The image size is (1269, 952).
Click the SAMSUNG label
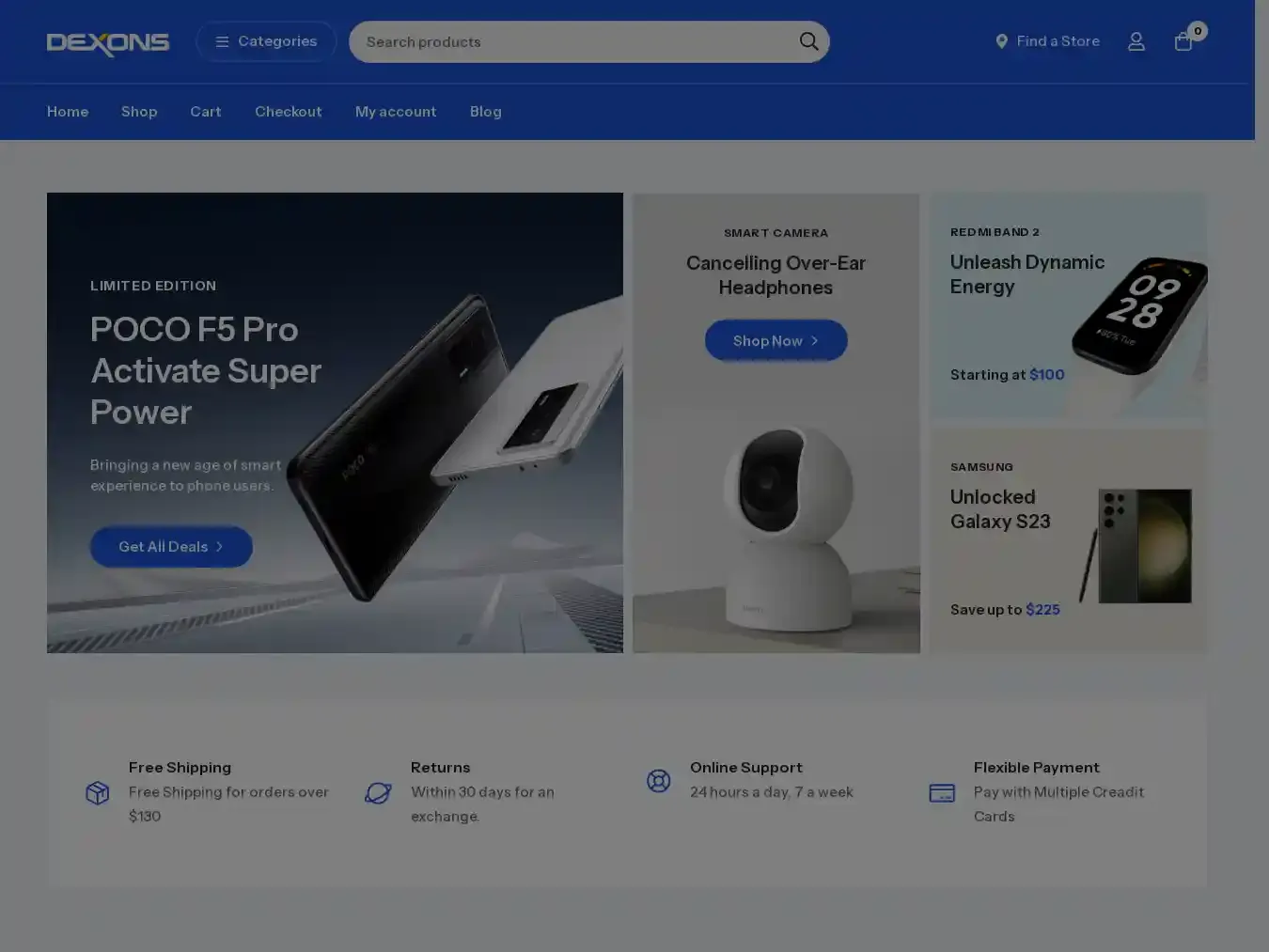[x=981, y=467]
